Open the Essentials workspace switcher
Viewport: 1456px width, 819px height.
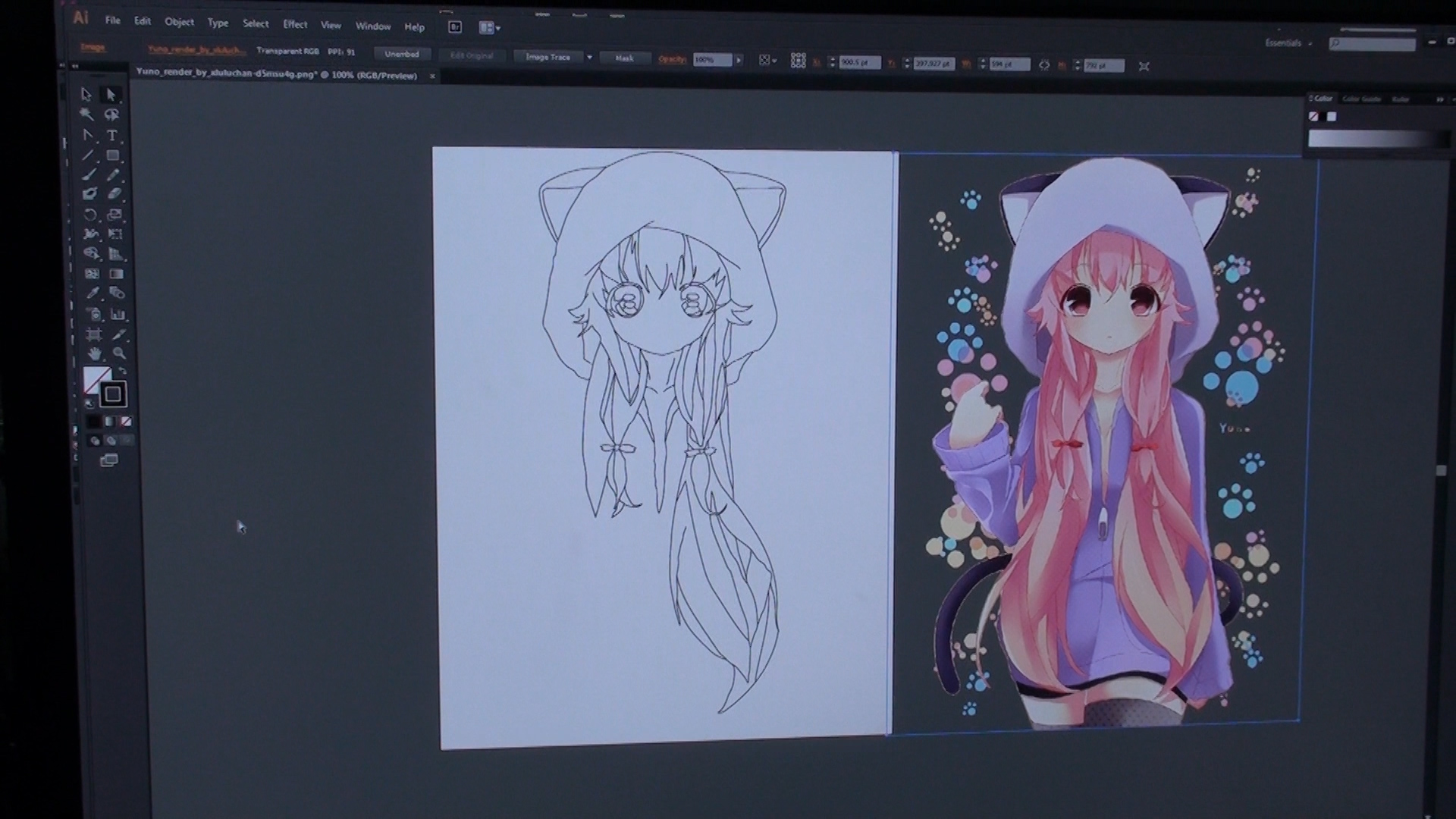pyautogui.click(x=1288, y=43)
